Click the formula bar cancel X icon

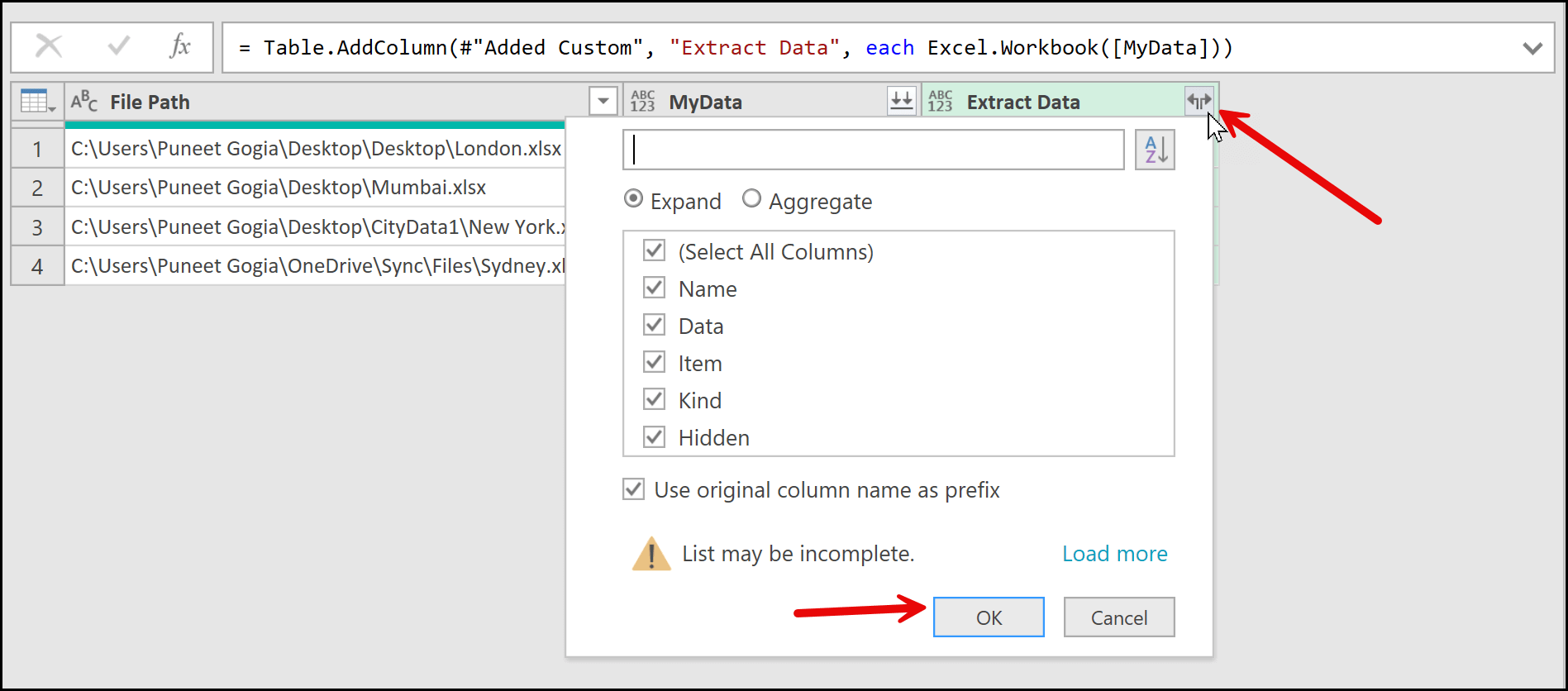pyautogui.click(x=49, y=46)
